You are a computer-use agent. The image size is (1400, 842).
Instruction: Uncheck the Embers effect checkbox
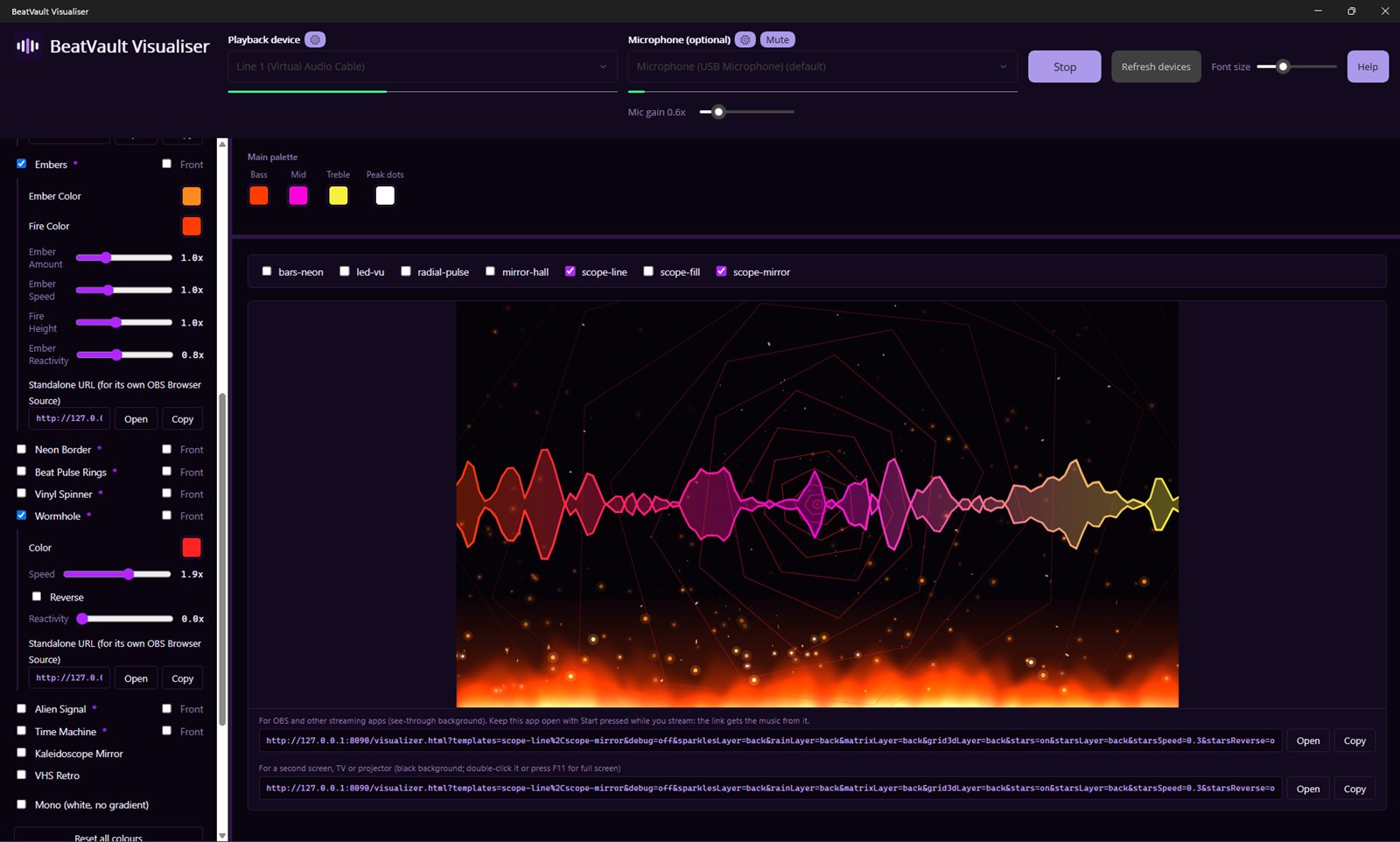click(x=22, y=164)
